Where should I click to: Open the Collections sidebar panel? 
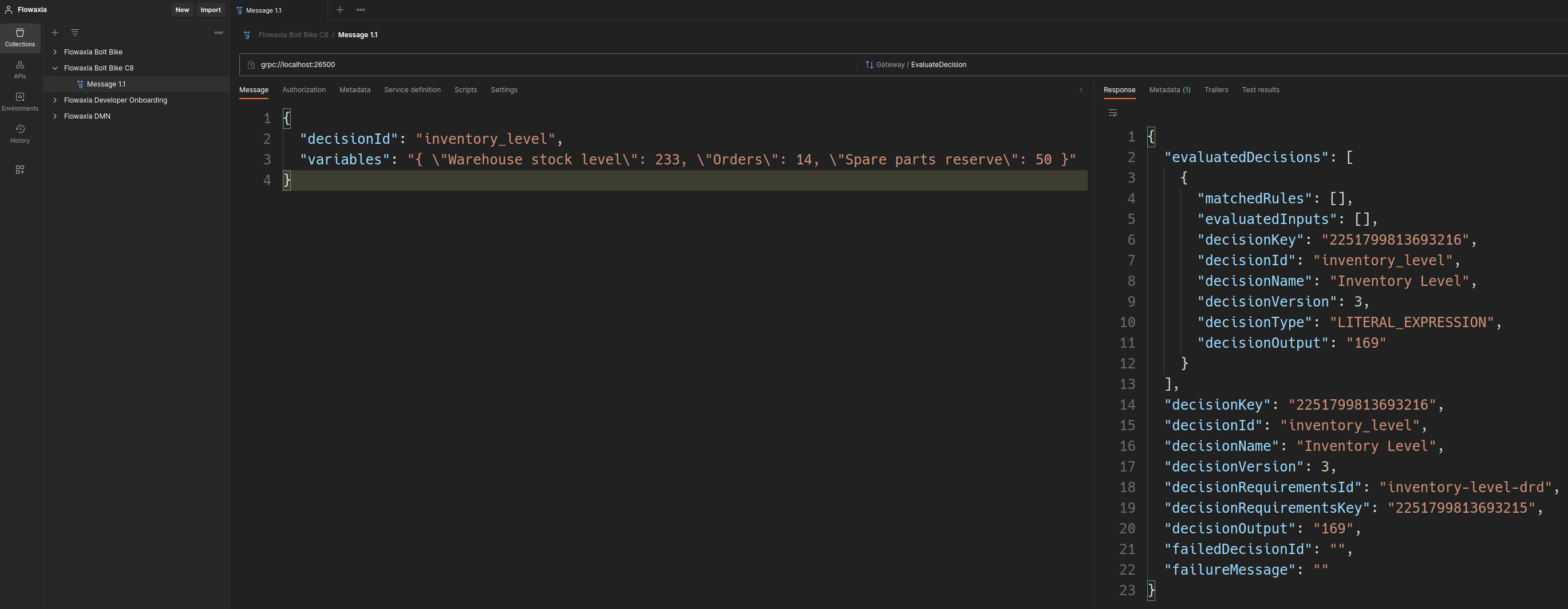click(20, 37)
